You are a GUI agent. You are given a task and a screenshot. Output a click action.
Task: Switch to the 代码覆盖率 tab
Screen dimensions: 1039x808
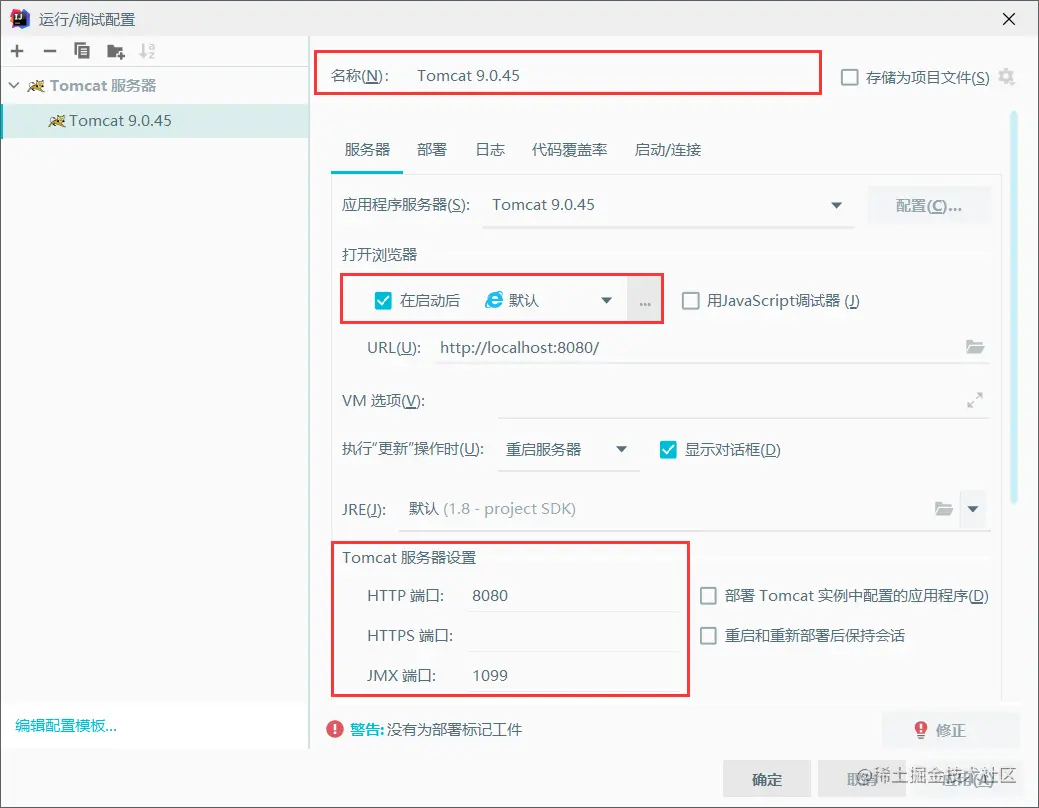569,150
